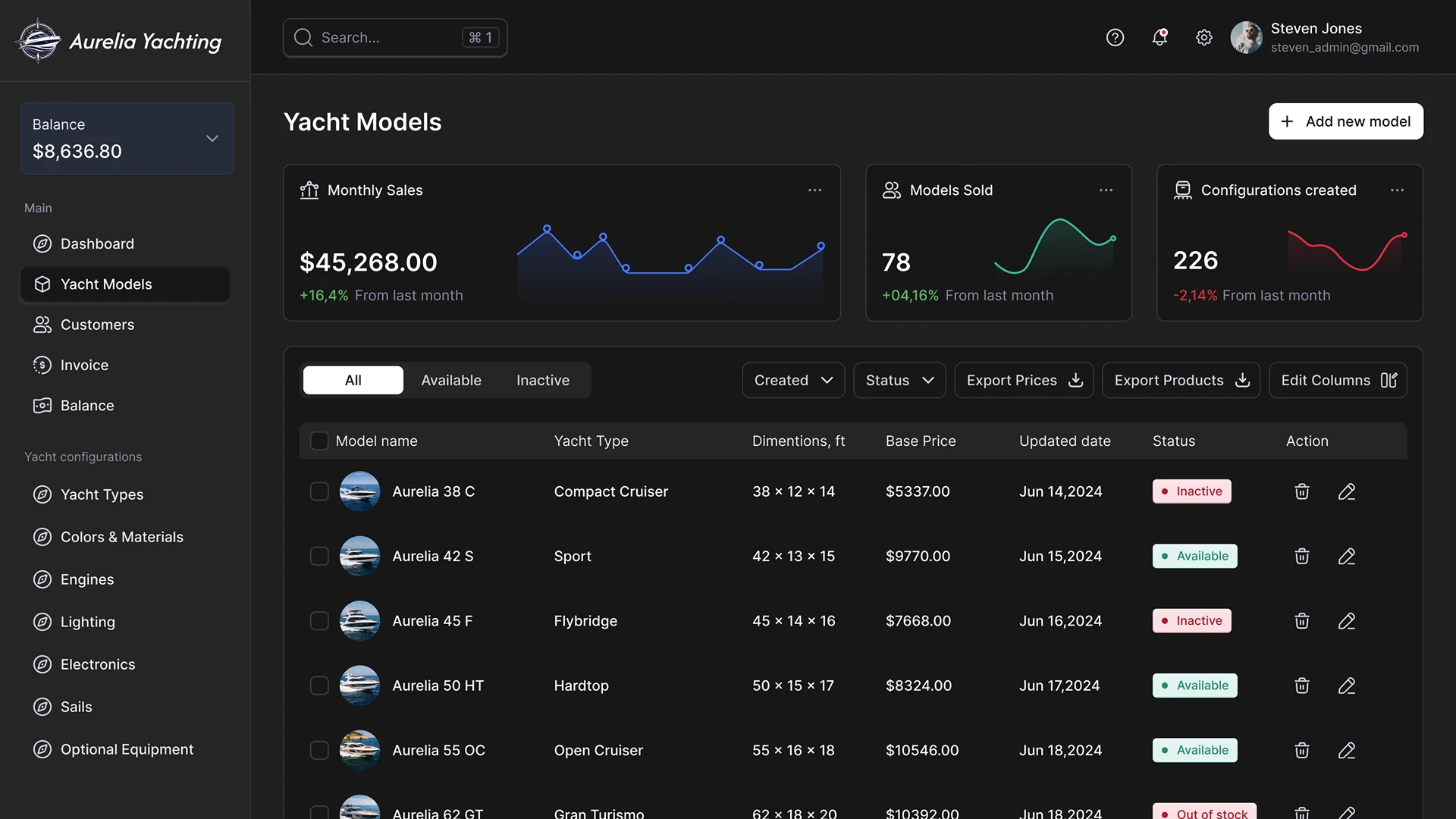Click pencil icon for Aurelia 55 OC
This screenshot has height=819, width=1456.
point(1347,751)
